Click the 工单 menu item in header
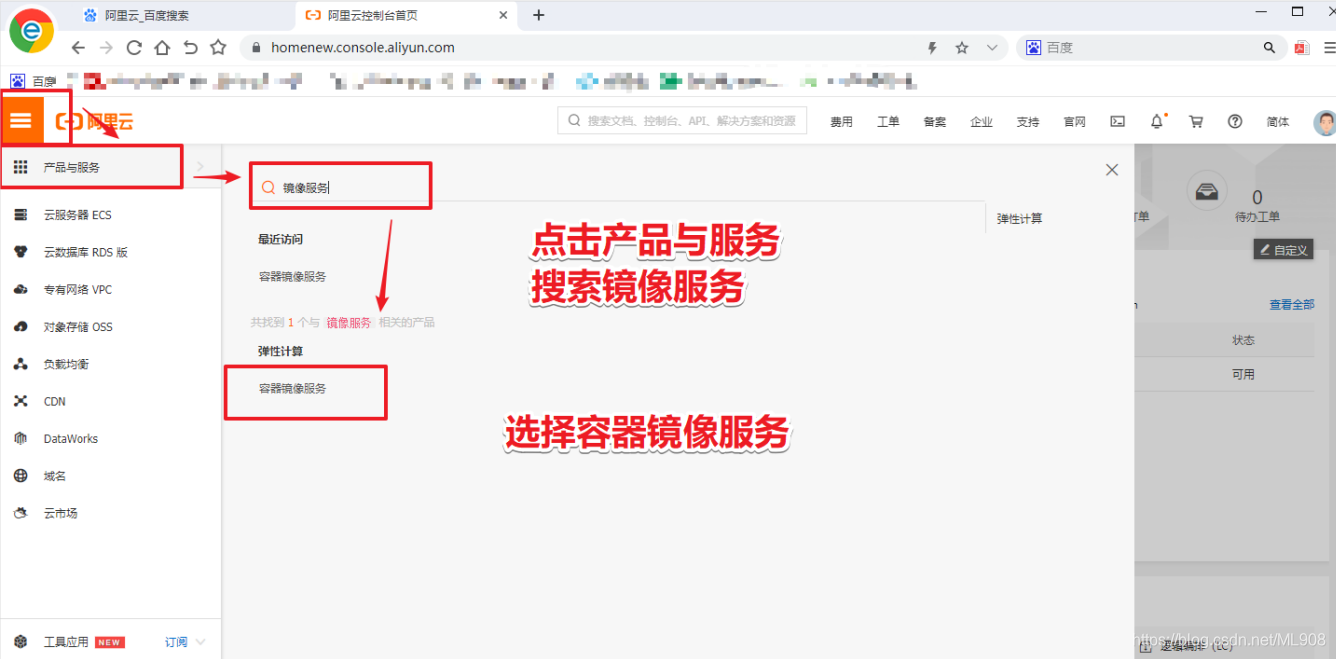This screenshot has width=1336, height=659. [888, 121]
